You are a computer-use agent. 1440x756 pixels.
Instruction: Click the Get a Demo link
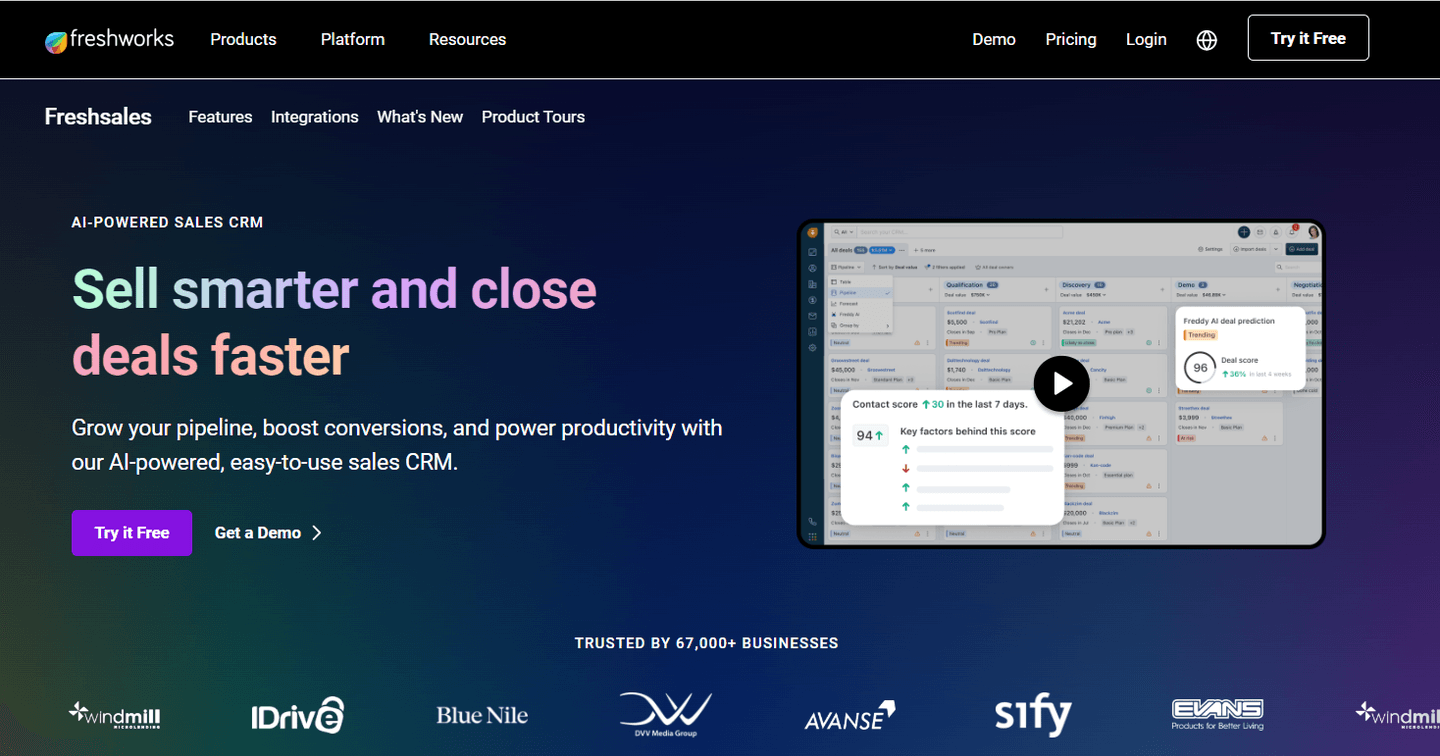click(258, 533)
